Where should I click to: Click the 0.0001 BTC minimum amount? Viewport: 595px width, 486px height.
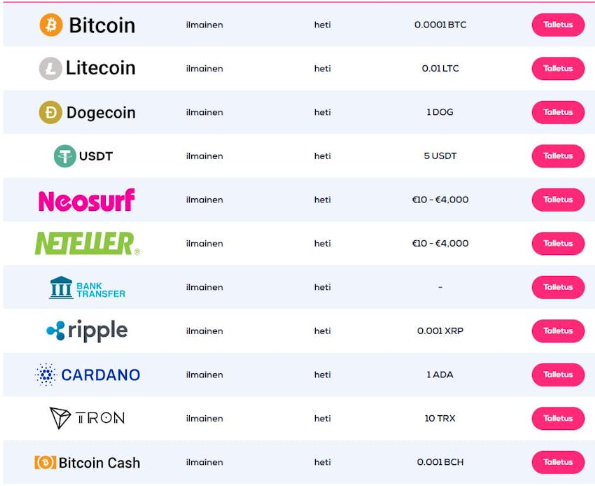tap(440, 25)
